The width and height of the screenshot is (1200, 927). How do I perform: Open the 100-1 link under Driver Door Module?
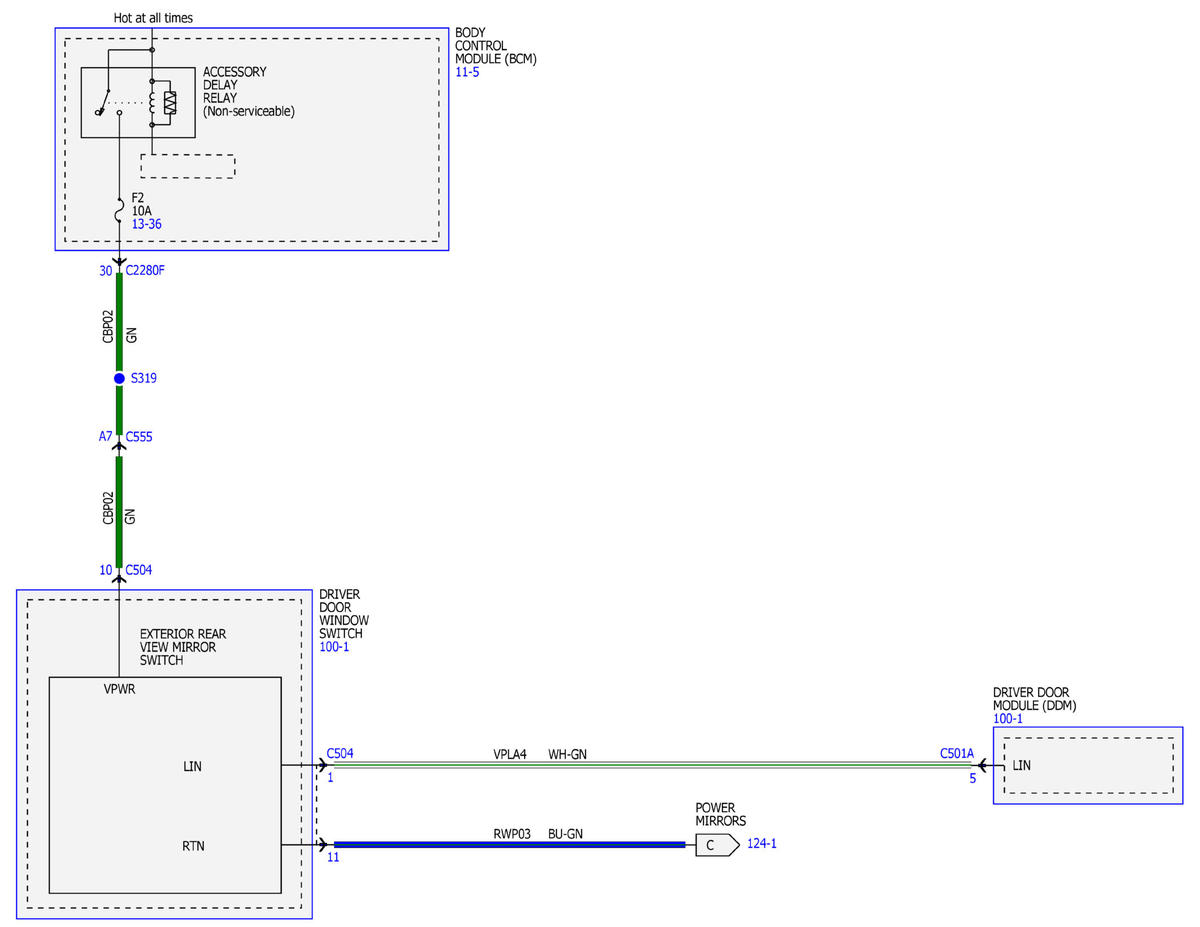click(x=1008, y=719)
